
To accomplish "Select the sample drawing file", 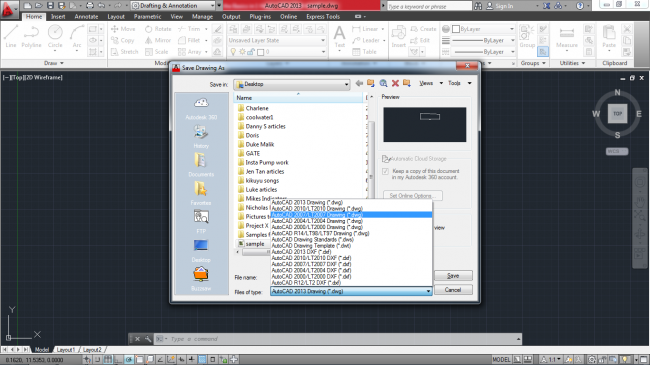I will click(251, 244).
